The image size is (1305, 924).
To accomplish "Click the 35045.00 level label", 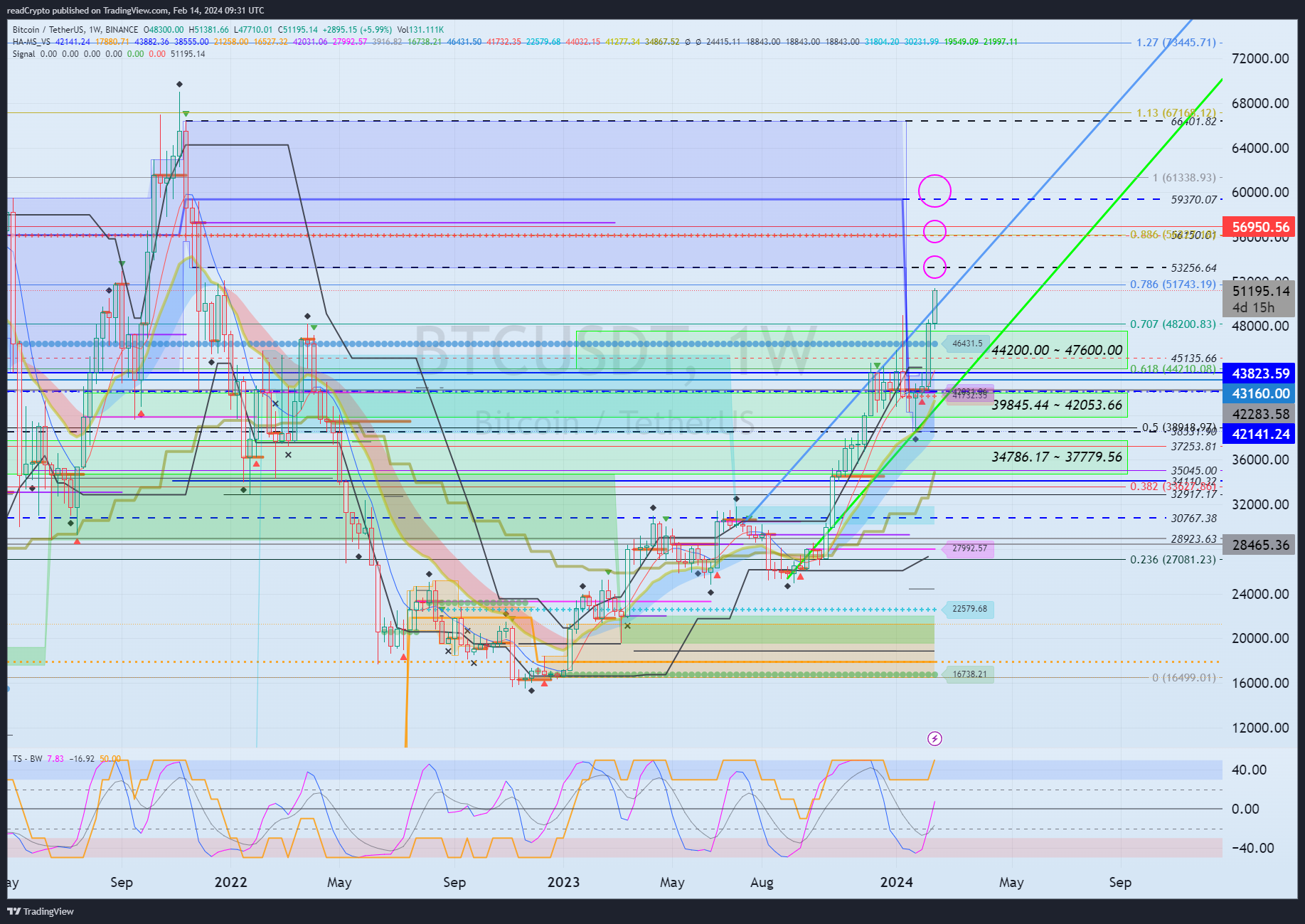I will coord(1194,471).
